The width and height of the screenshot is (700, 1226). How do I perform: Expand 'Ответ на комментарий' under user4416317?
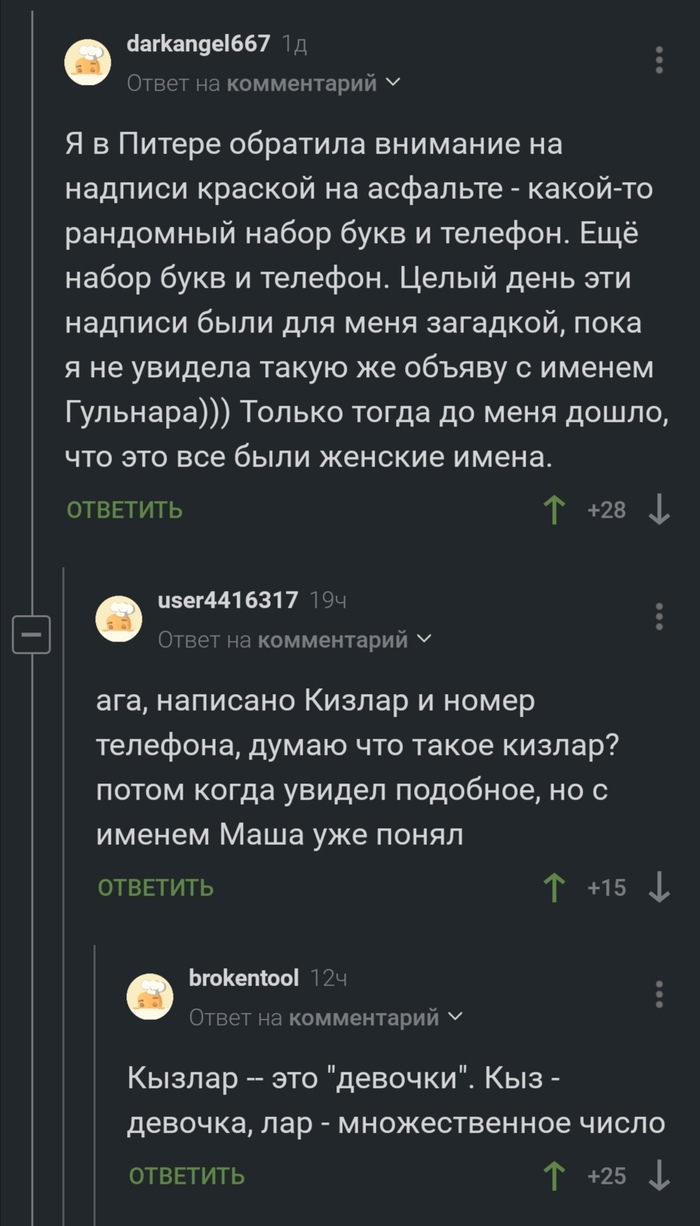tap(295, 639)
